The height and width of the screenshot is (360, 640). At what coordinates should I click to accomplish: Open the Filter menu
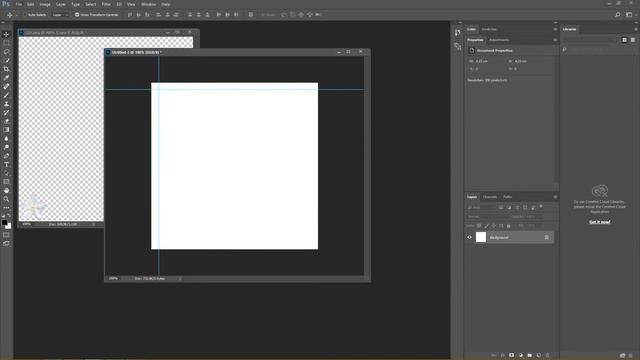106,4
